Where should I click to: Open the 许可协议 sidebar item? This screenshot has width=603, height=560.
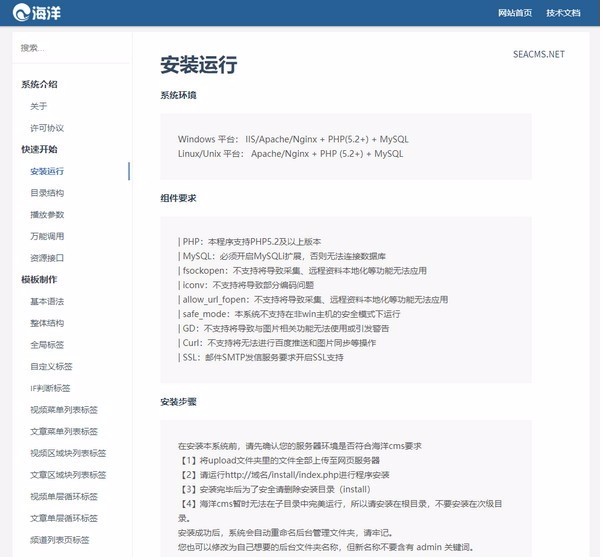point(47,128)
